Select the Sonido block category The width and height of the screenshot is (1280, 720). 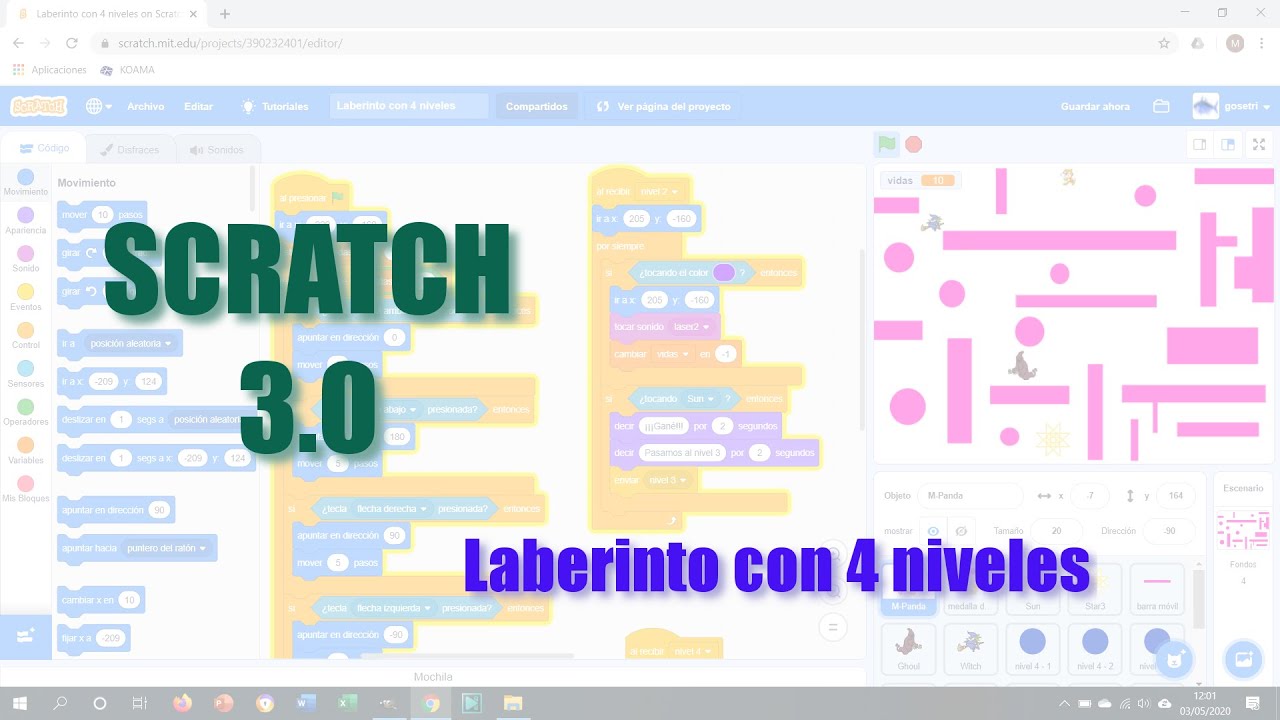pos(25,259)
